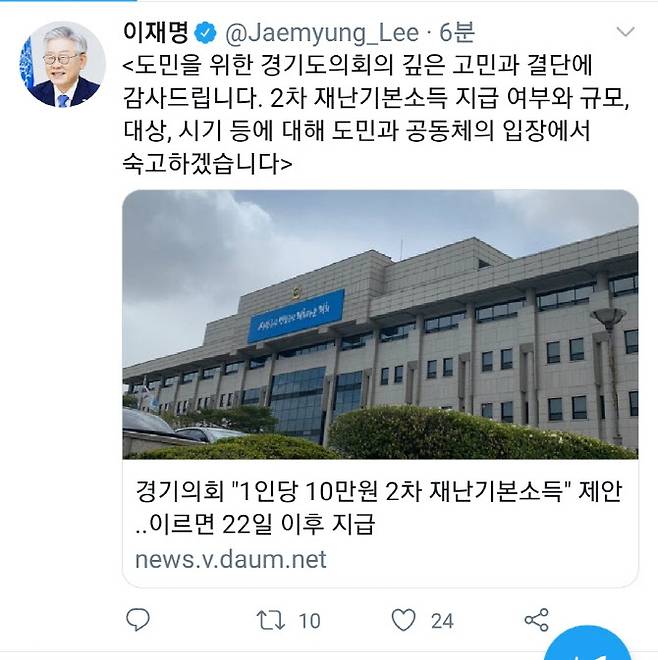Screen dimensions: 658x660
Task: Click the 이재명 display name
Action: [x=155, y=32]
